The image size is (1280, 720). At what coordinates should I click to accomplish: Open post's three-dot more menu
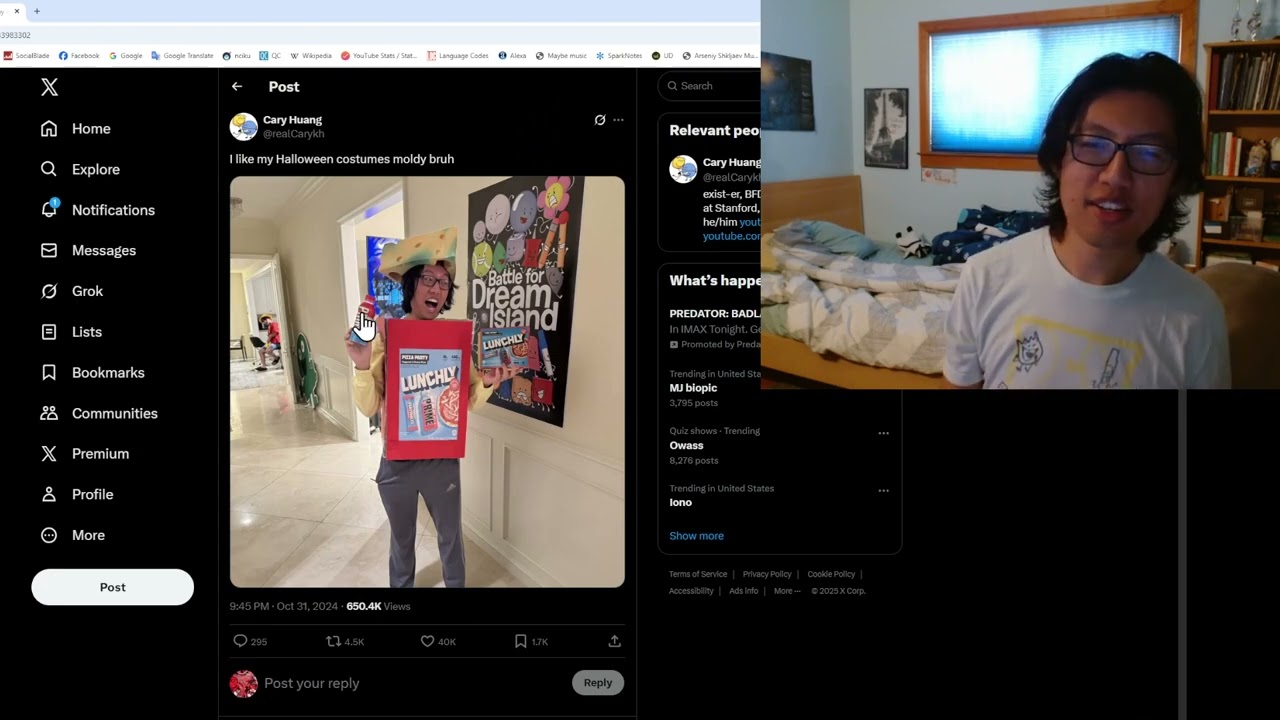point(618,120)
